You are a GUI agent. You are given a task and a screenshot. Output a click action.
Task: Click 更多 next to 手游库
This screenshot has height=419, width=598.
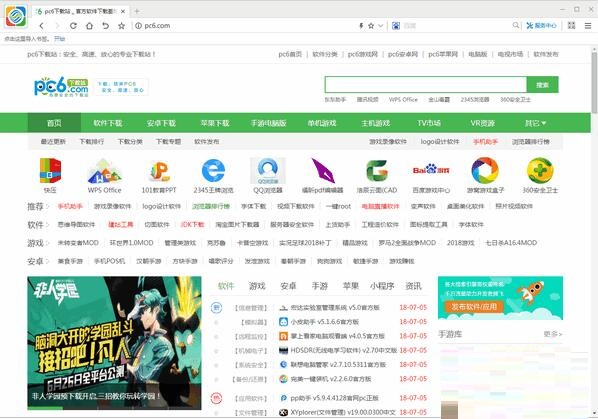click(x=553, y=334)
